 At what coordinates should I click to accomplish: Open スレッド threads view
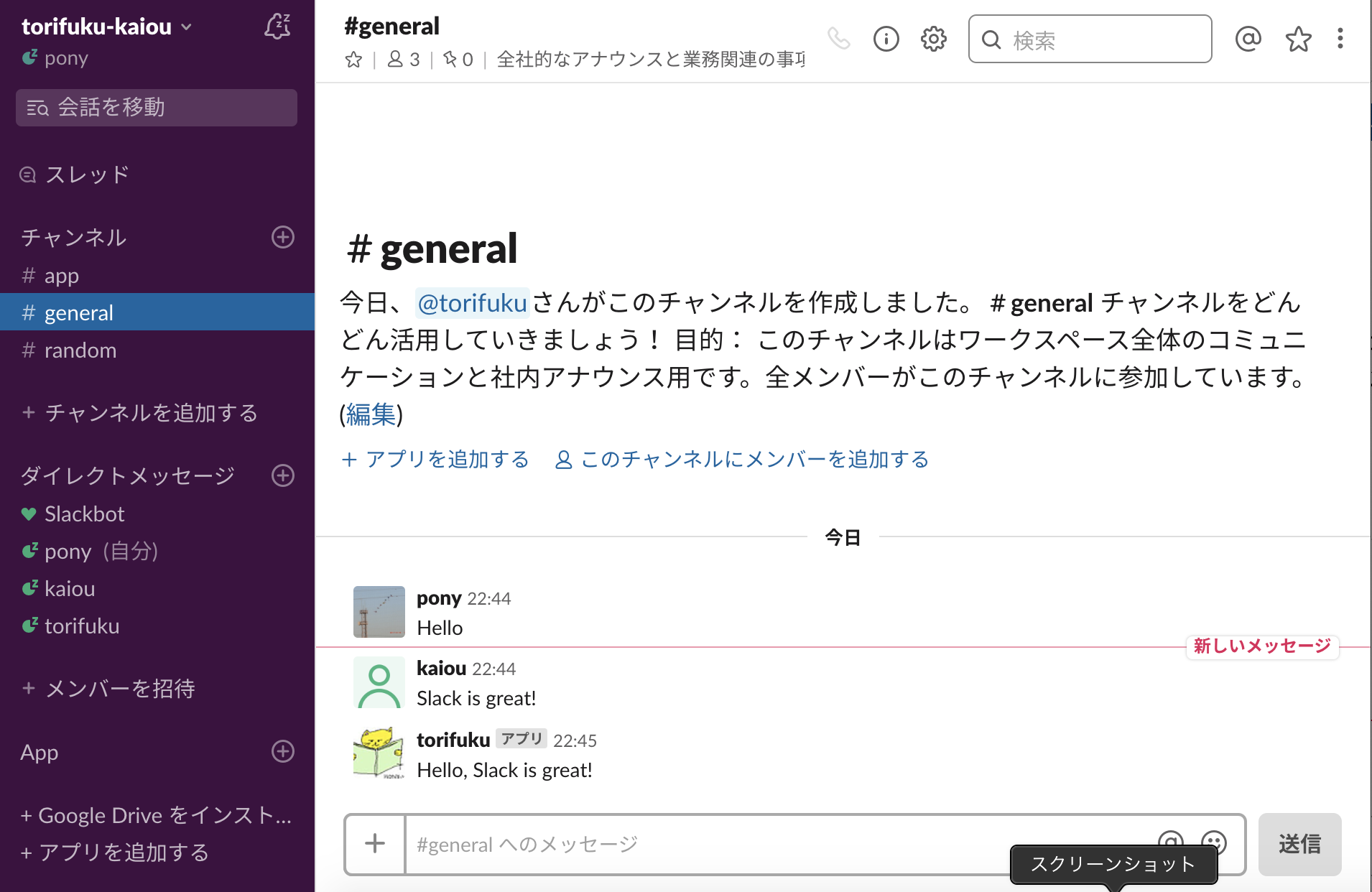coord(75,175)
